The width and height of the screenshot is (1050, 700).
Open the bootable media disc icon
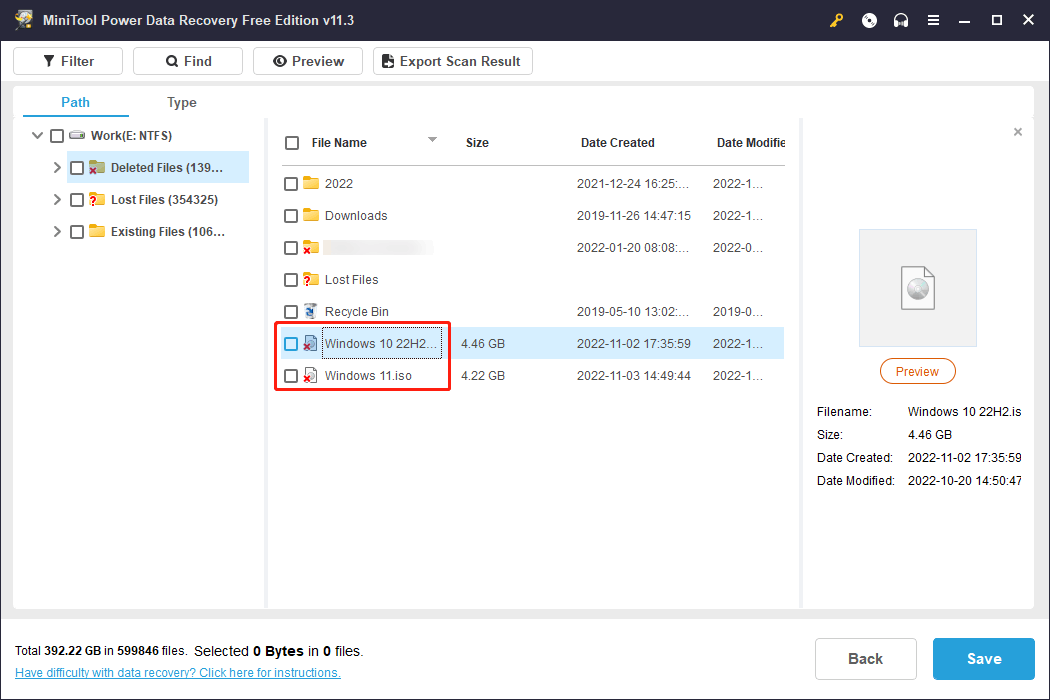[869, 21]
